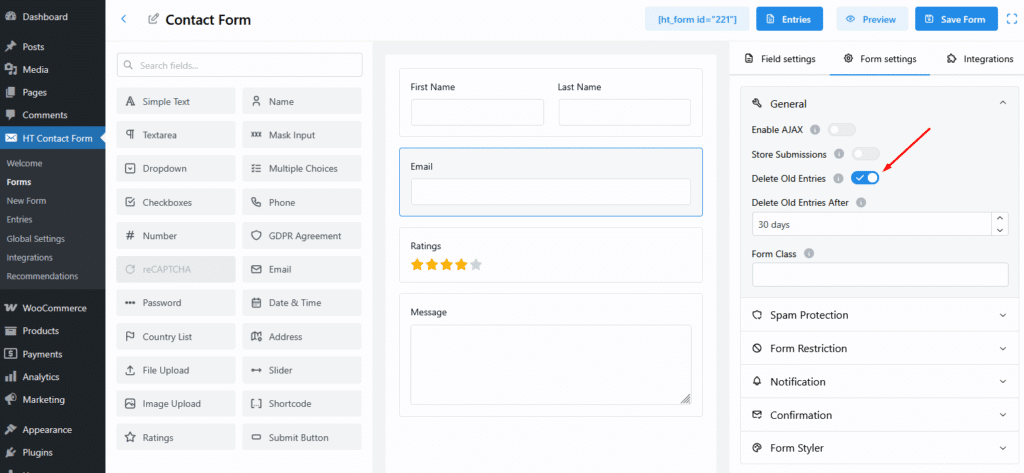Turn on Store Submissions toggle

coord(865,154)
